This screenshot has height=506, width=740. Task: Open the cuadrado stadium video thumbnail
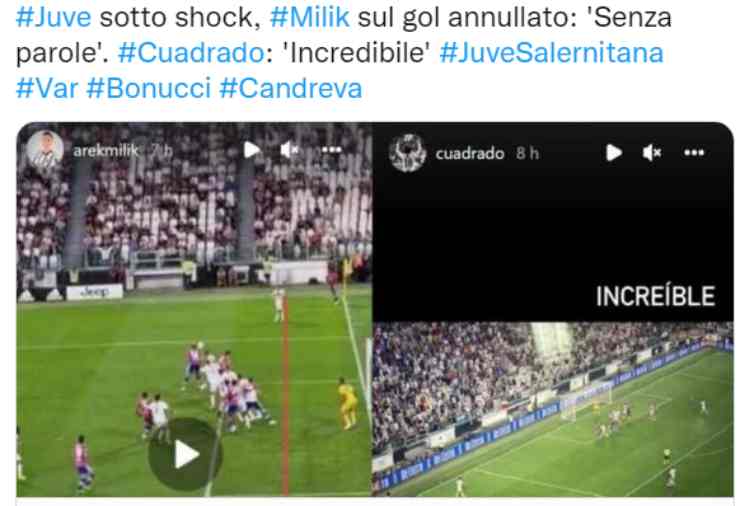pyautogui.click(x=553, y=409)
